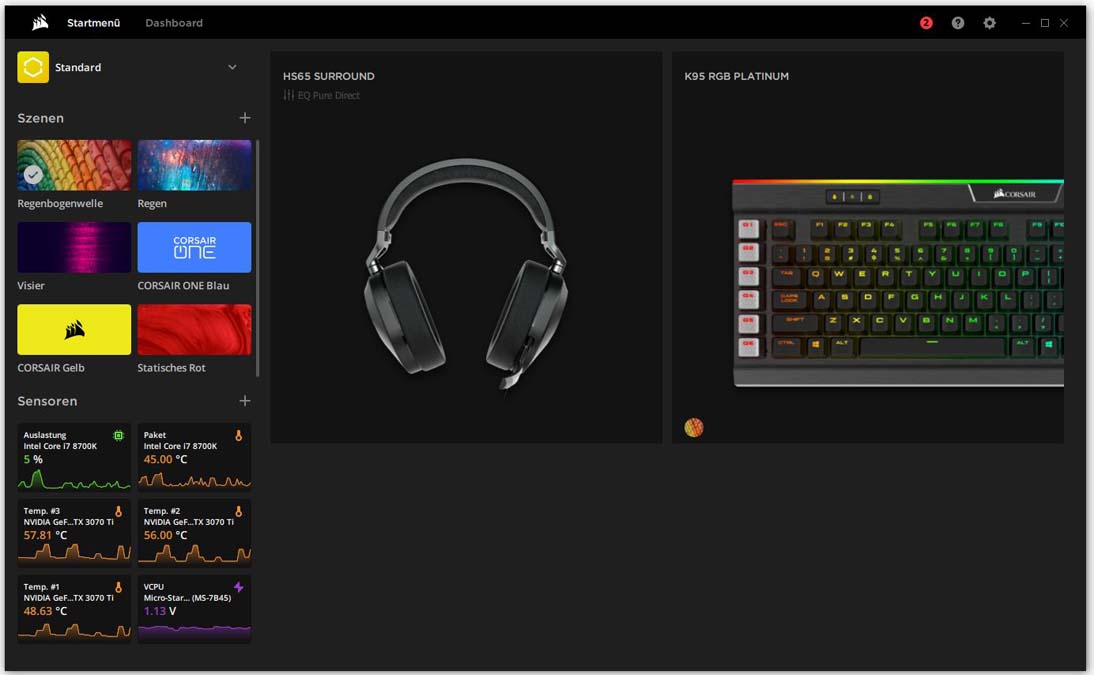Screen dimensions: 1094x675
Task: Add a new sensor with plus icon
Action: tap(244, 401)
